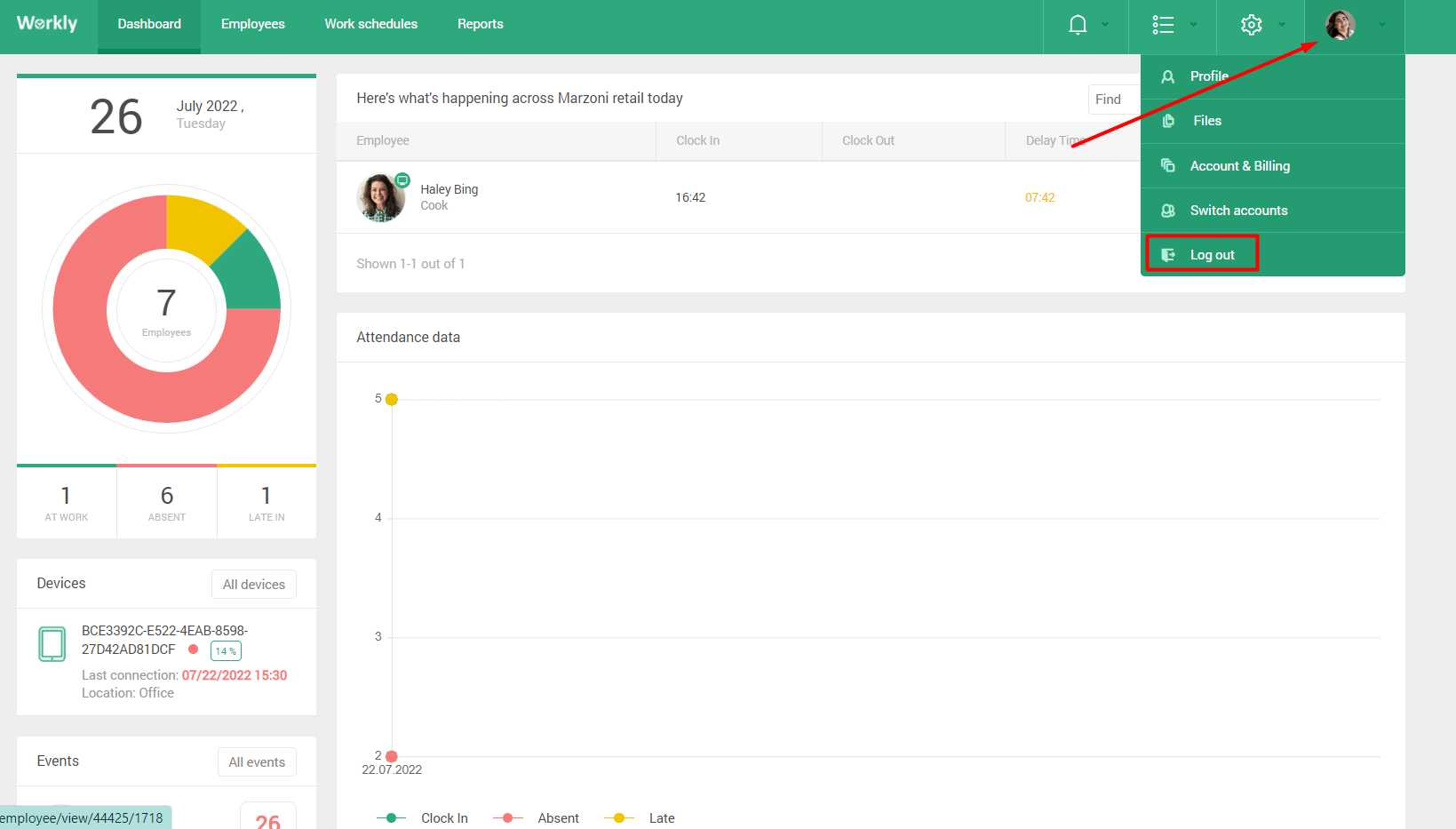
Task: Click the status badge on Haley's photo
Action: click(x=402, y=179)
